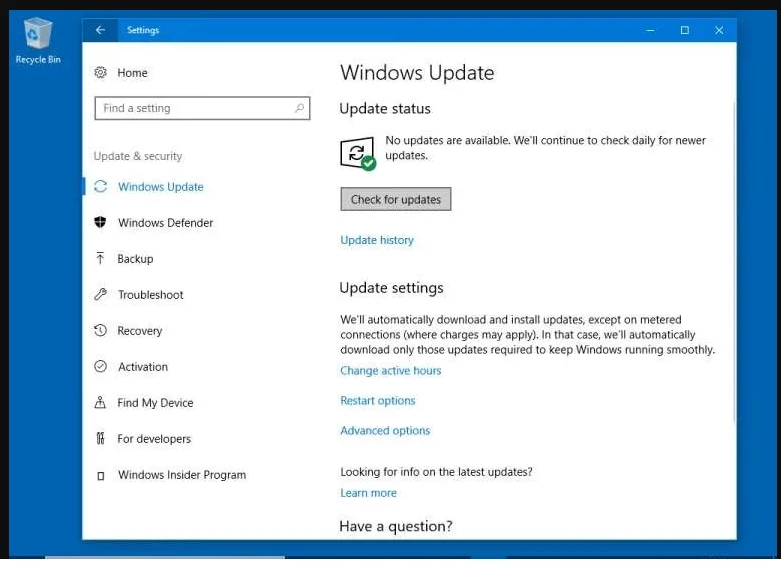The width and height of the screenshot is (781, 564).
Task: Click the Home gear icon
Action: [100, 72]
